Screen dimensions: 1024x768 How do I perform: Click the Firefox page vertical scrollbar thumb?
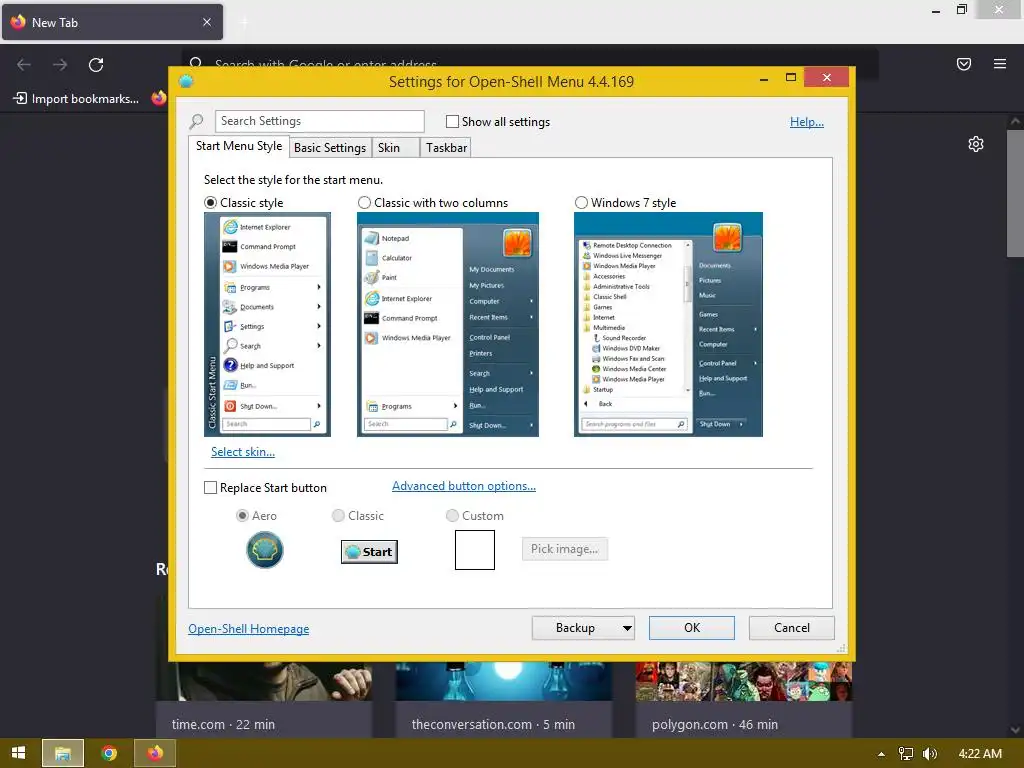[1015, 193]
